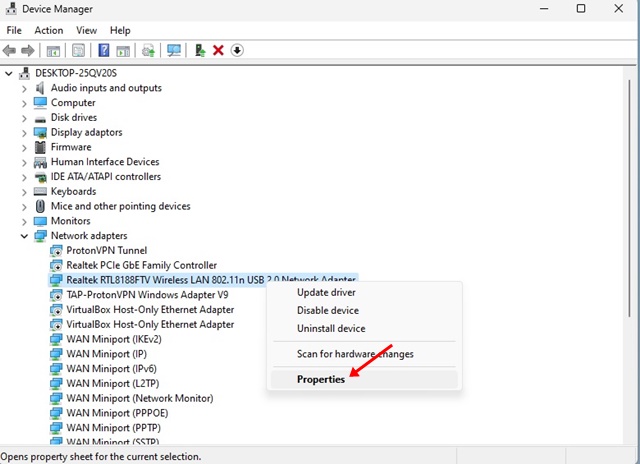The width and height of the screenshot is (640, 464).
Task: Select the Disk drives icon
Action: pos(40,118)
